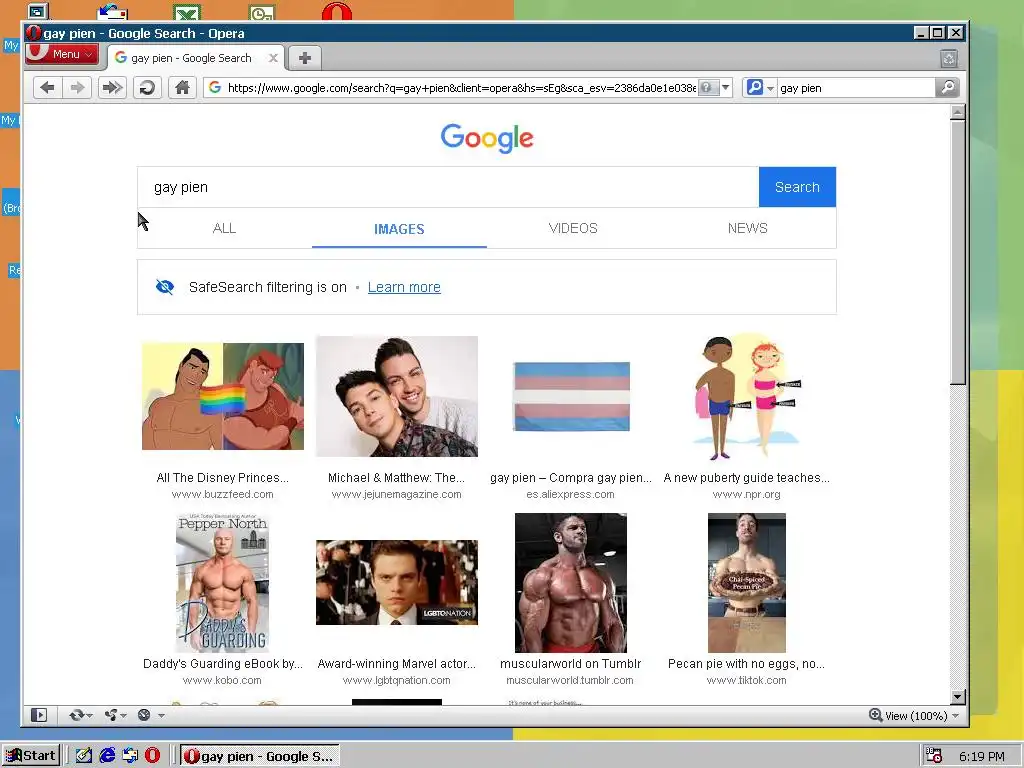The height and width of the screenshot is (768, 1024).
Task: Open the Disney princes cartoon thumbnail
Action: [x=223, y=396]
